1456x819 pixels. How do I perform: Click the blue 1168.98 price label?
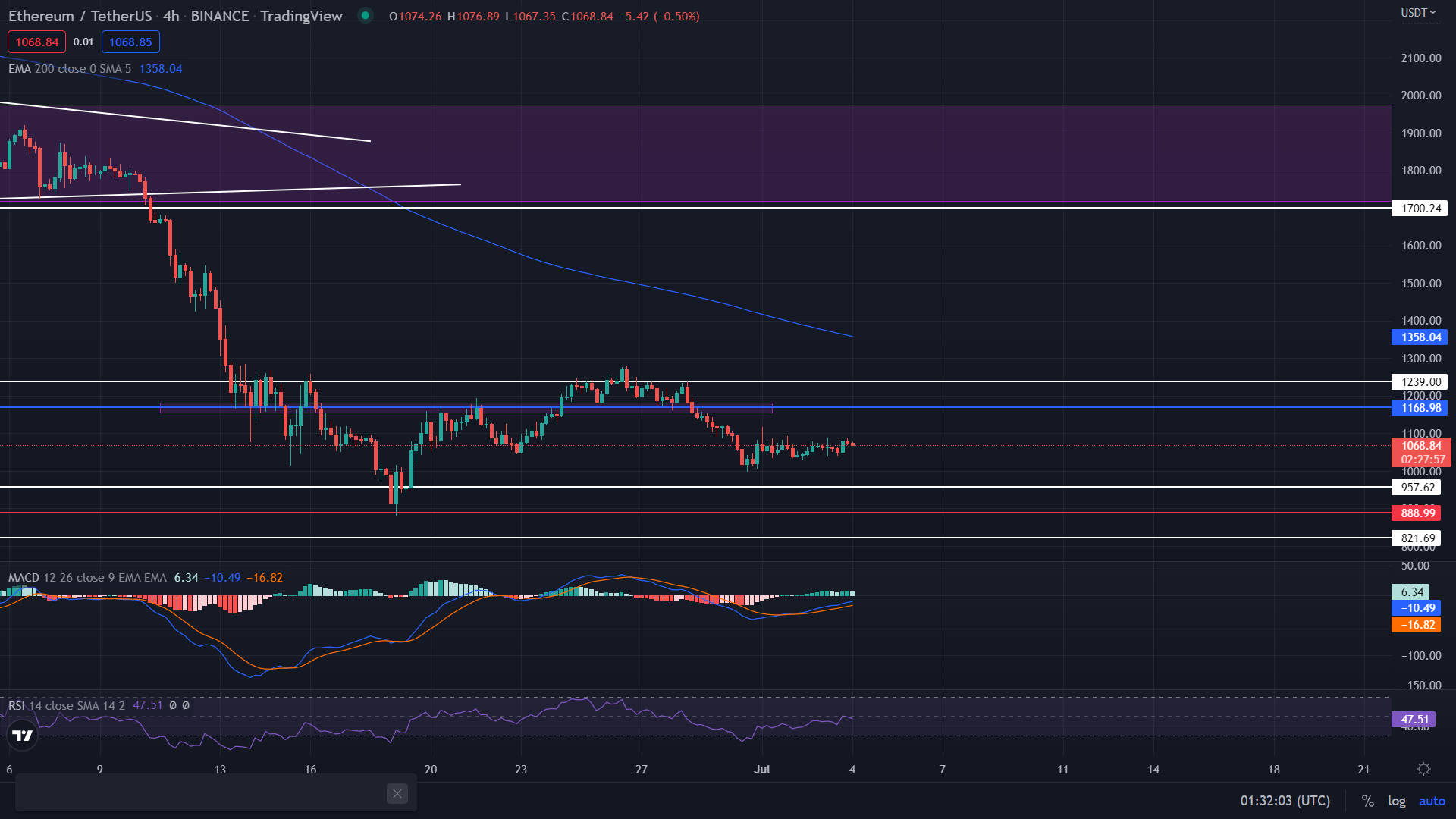(1420, 408)
